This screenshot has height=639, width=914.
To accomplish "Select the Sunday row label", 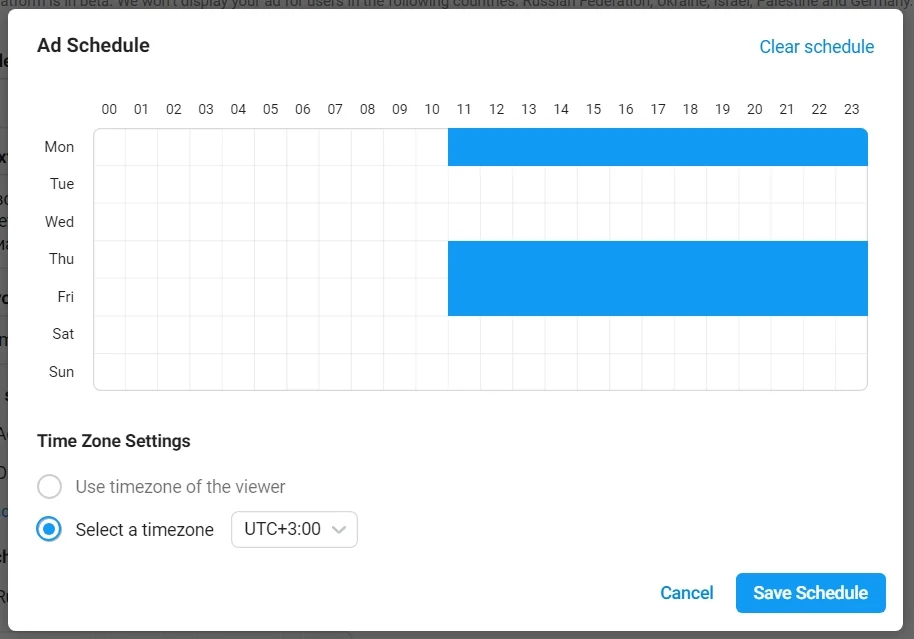I will click(x=62, y=372).
